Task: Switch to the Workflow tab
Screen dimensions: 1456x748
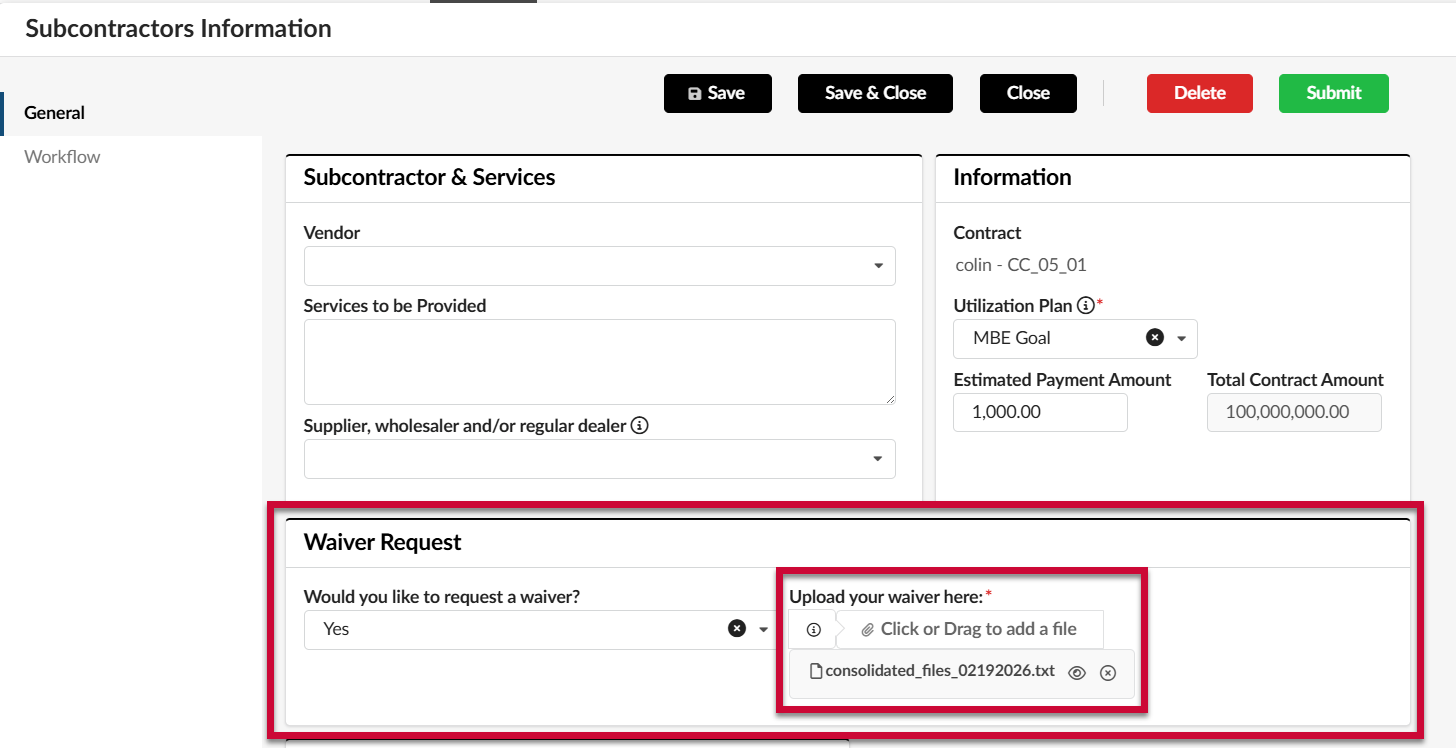Action: [62, 156]
